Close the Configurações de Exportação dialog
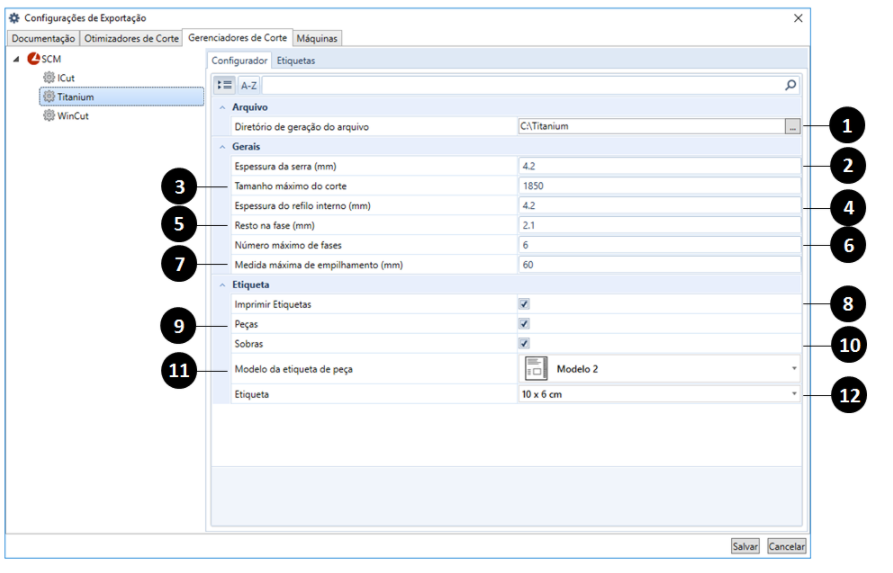893x573 pixels. tap(798, 18)
